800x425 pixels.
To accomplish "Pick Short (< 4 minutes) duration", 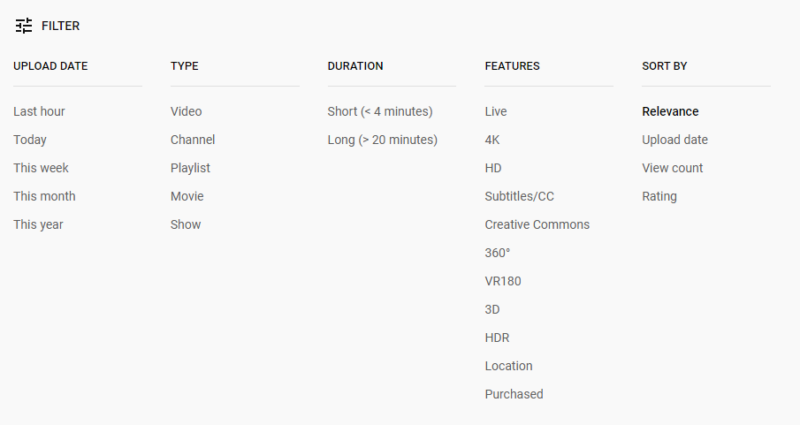I will 380,112.
